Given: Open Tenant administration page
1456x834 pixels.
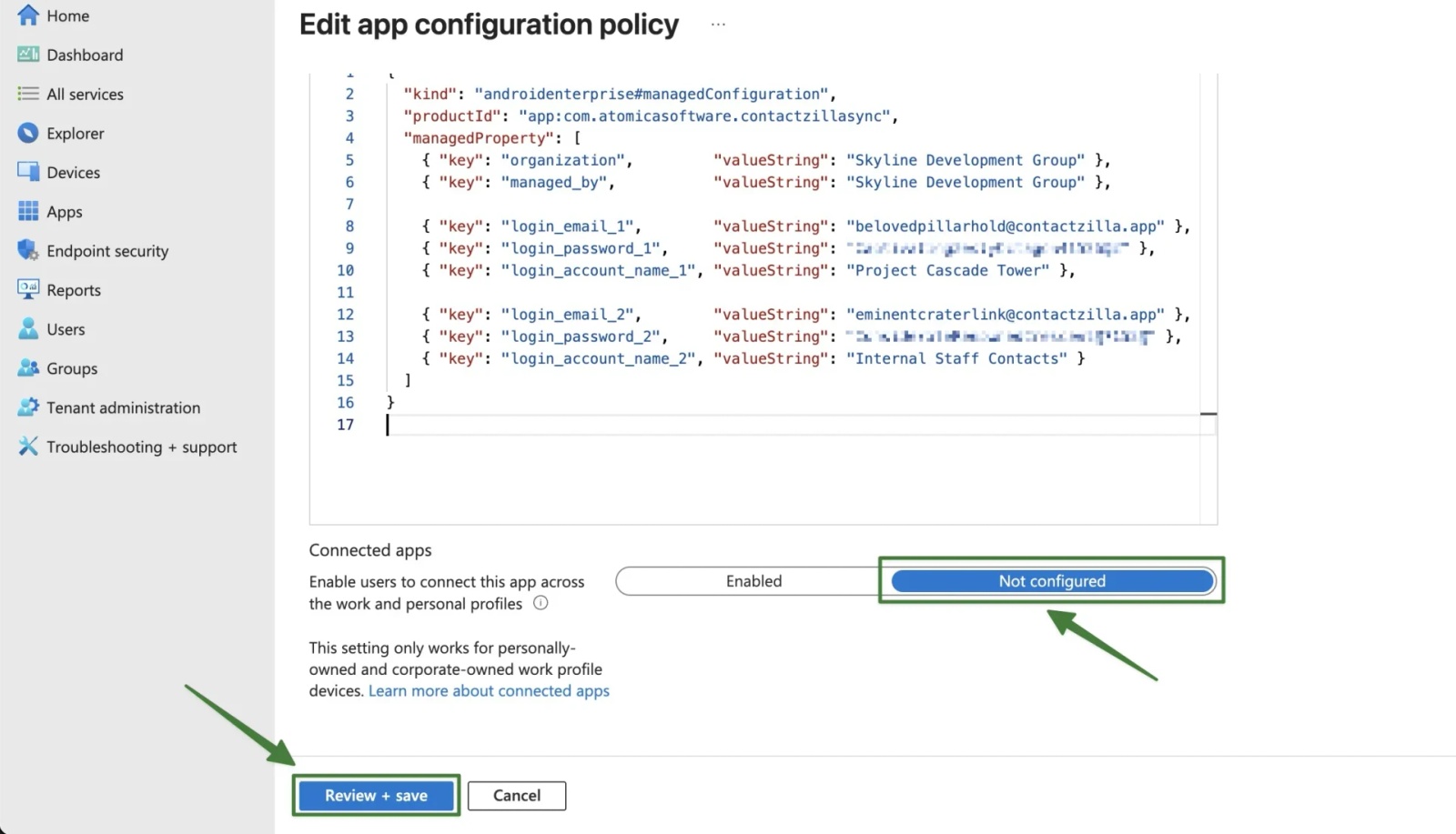Looking at the screenshot, I should (124, 407).
